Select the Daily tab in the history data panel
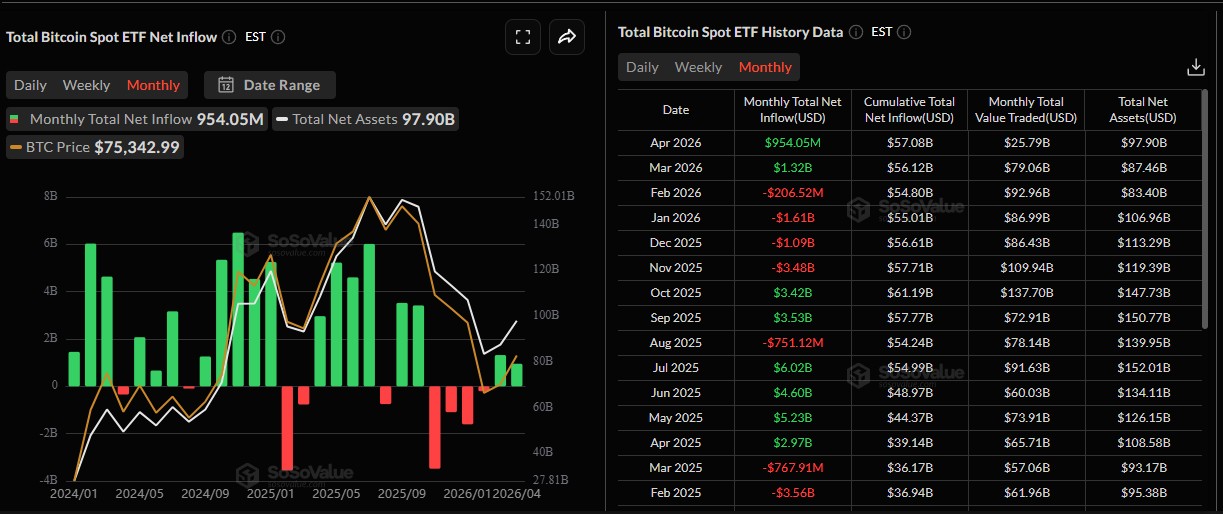The image size is (1223, 514). [x=642, y=67]
